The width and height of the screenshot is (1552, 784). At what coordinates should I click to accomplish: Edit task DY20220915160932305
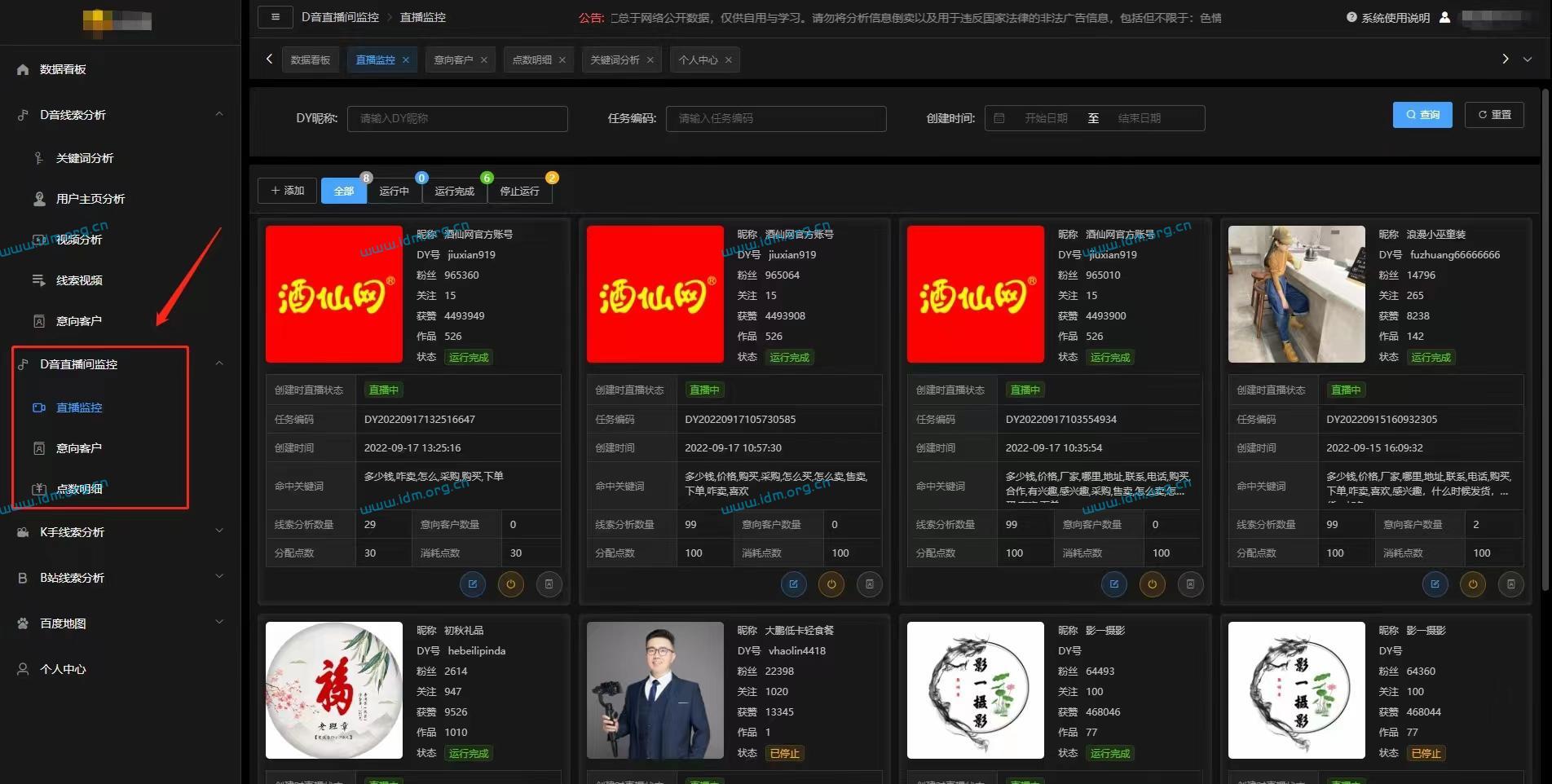tap(1435, 584)
